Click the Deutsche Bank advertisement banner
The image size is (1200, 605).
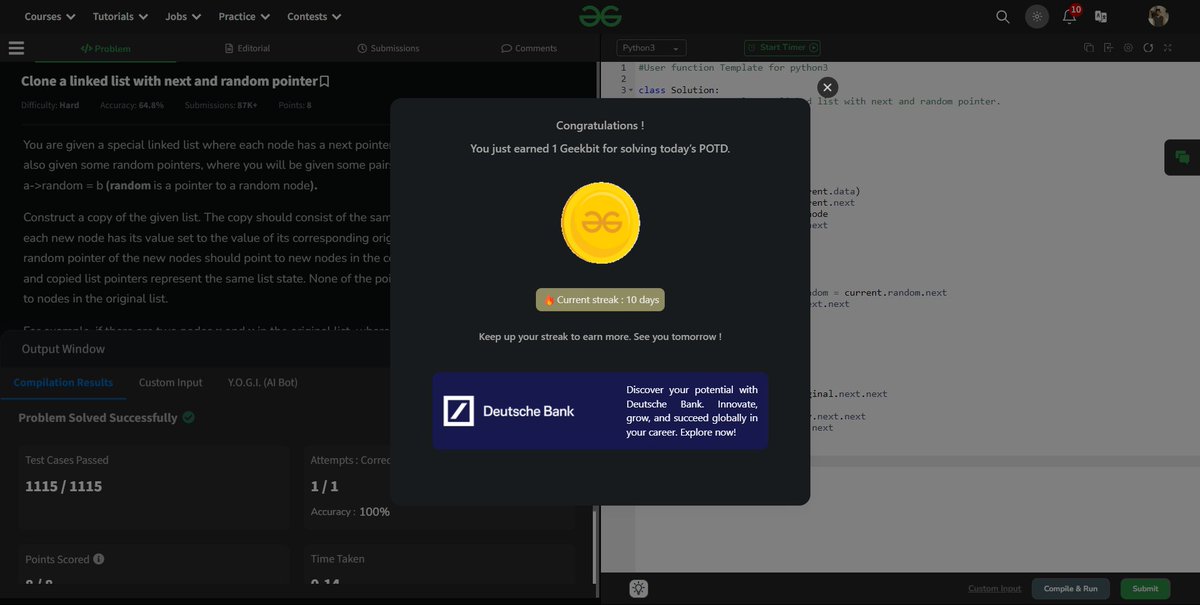pos(600,411)
